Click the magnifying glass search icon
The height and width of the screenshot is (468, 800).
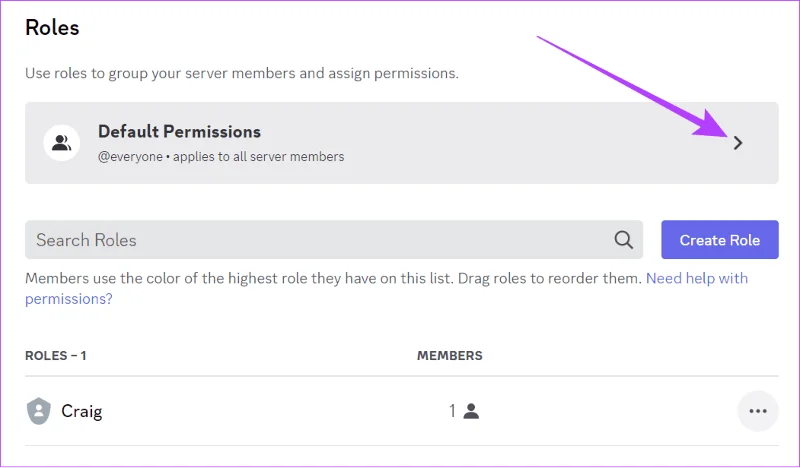623,240
